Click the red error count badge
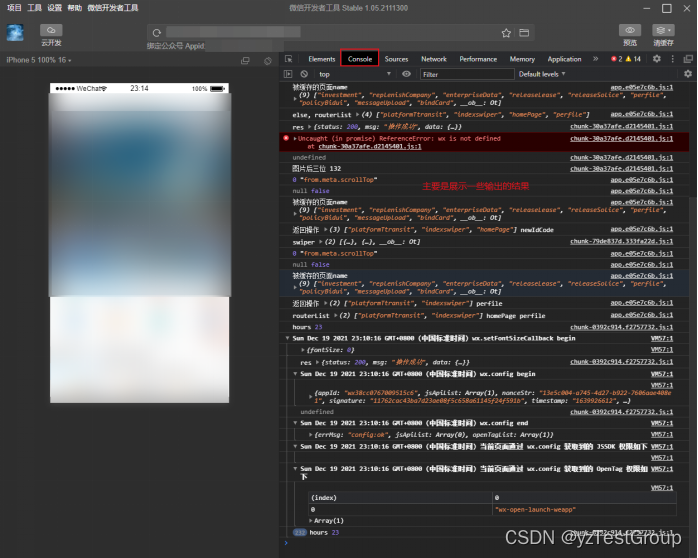Image resolution: width=698 pixels, height=558 pixels. point(617,59)
